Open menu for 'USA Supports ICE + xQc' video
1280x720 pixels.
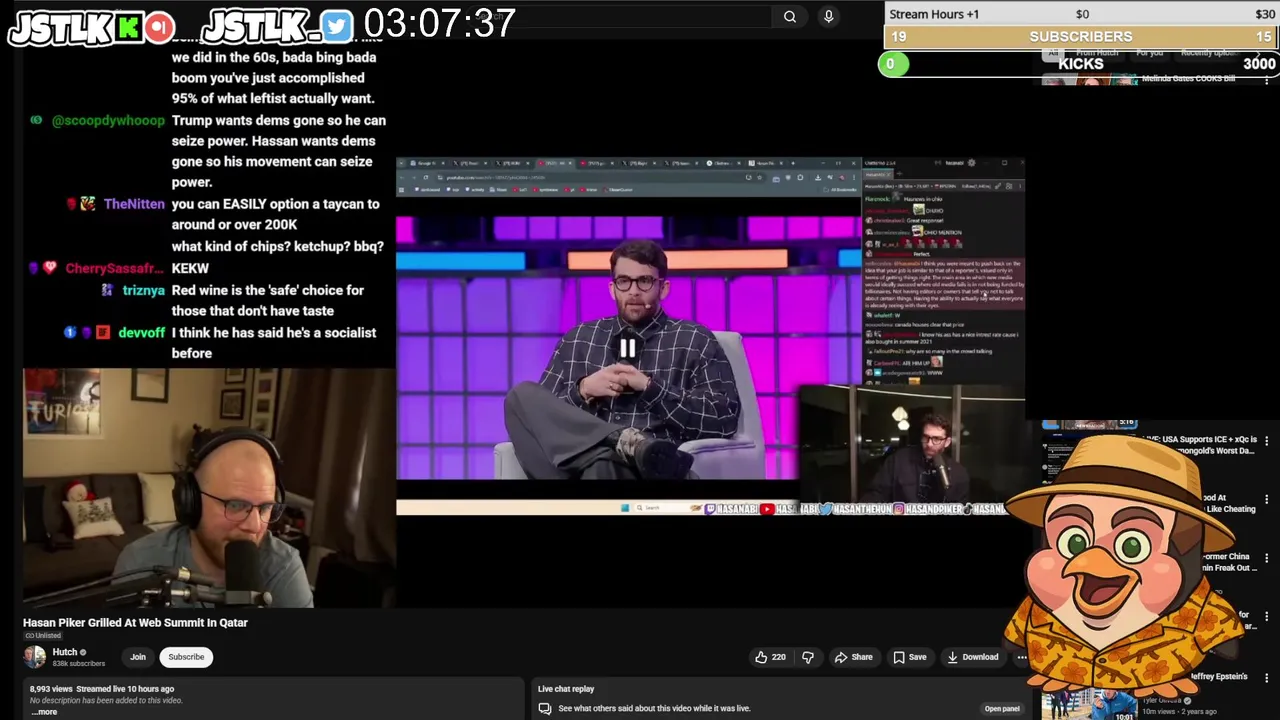click(x=1267, y=440)
